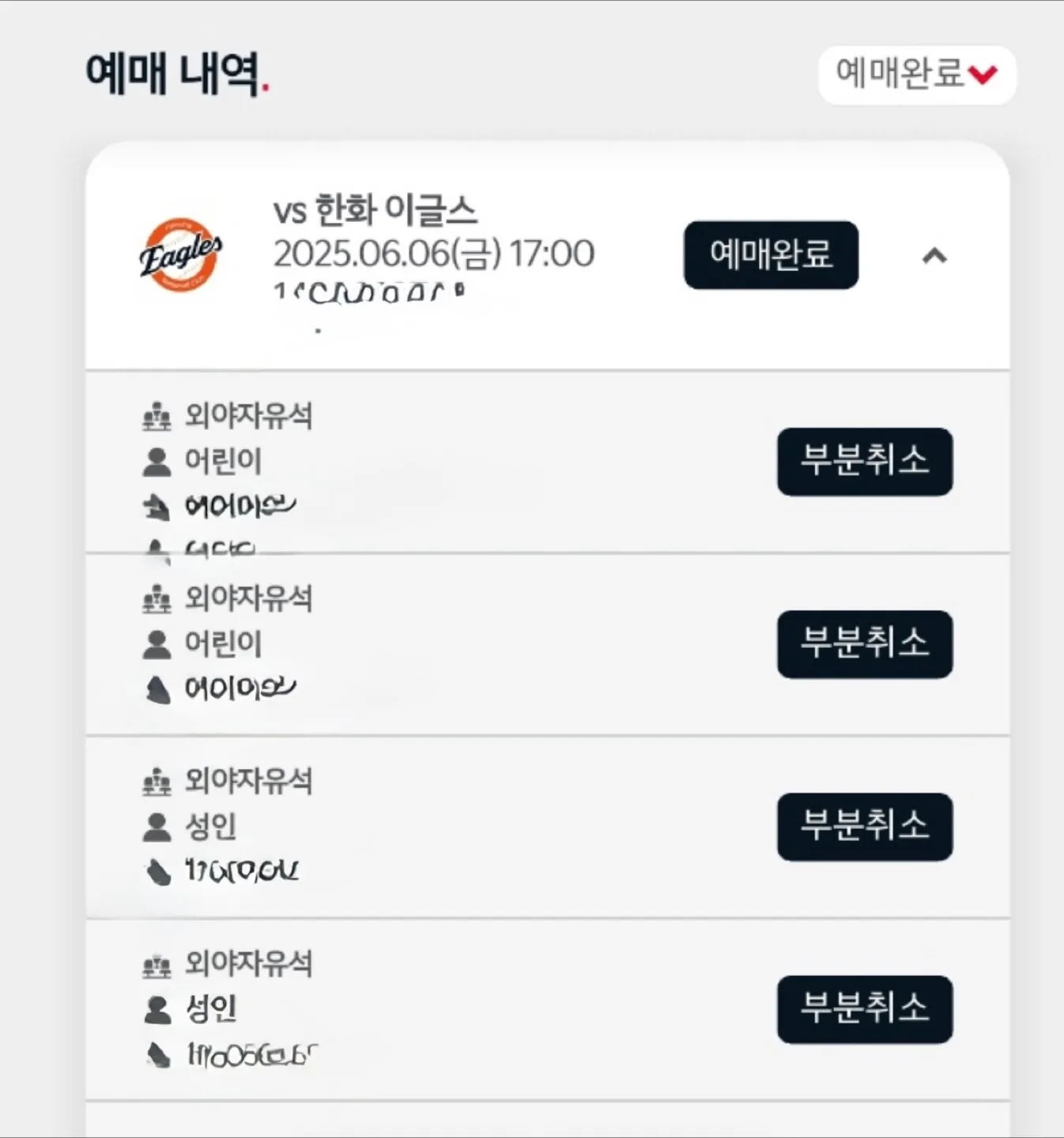Click person icon beside first 성인

[x=157, y=827]
